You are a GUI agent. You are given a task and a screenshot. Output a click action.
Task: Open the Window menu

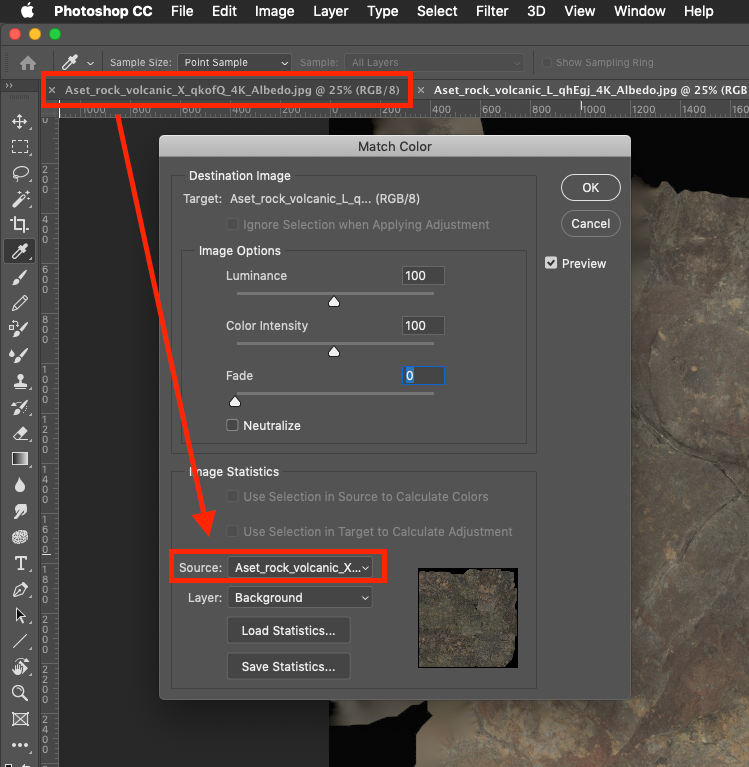tap(639, 11)
